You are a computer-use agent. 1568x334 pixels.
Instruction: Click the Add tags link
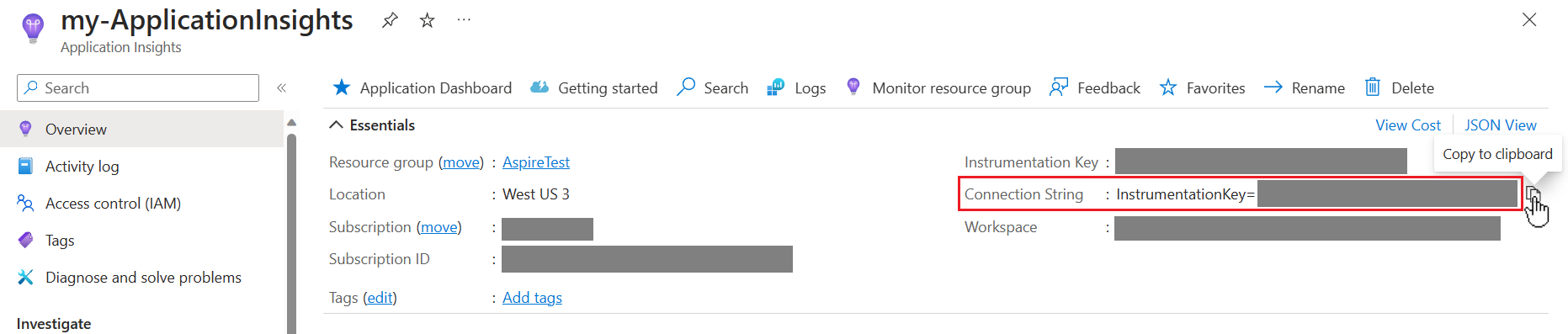(x=532, y=298)
